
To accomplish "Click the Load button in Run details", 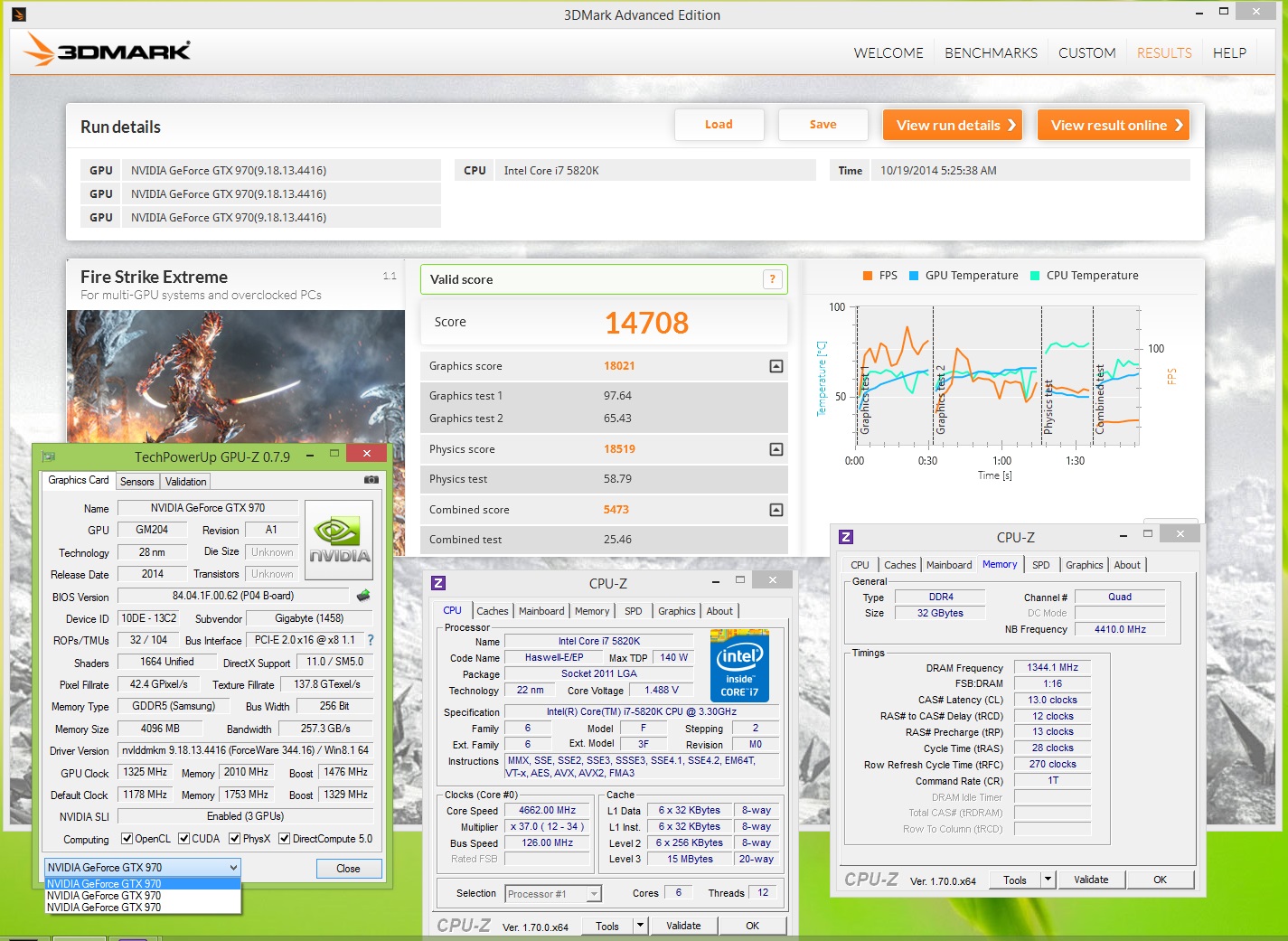I will coord(719,125).
